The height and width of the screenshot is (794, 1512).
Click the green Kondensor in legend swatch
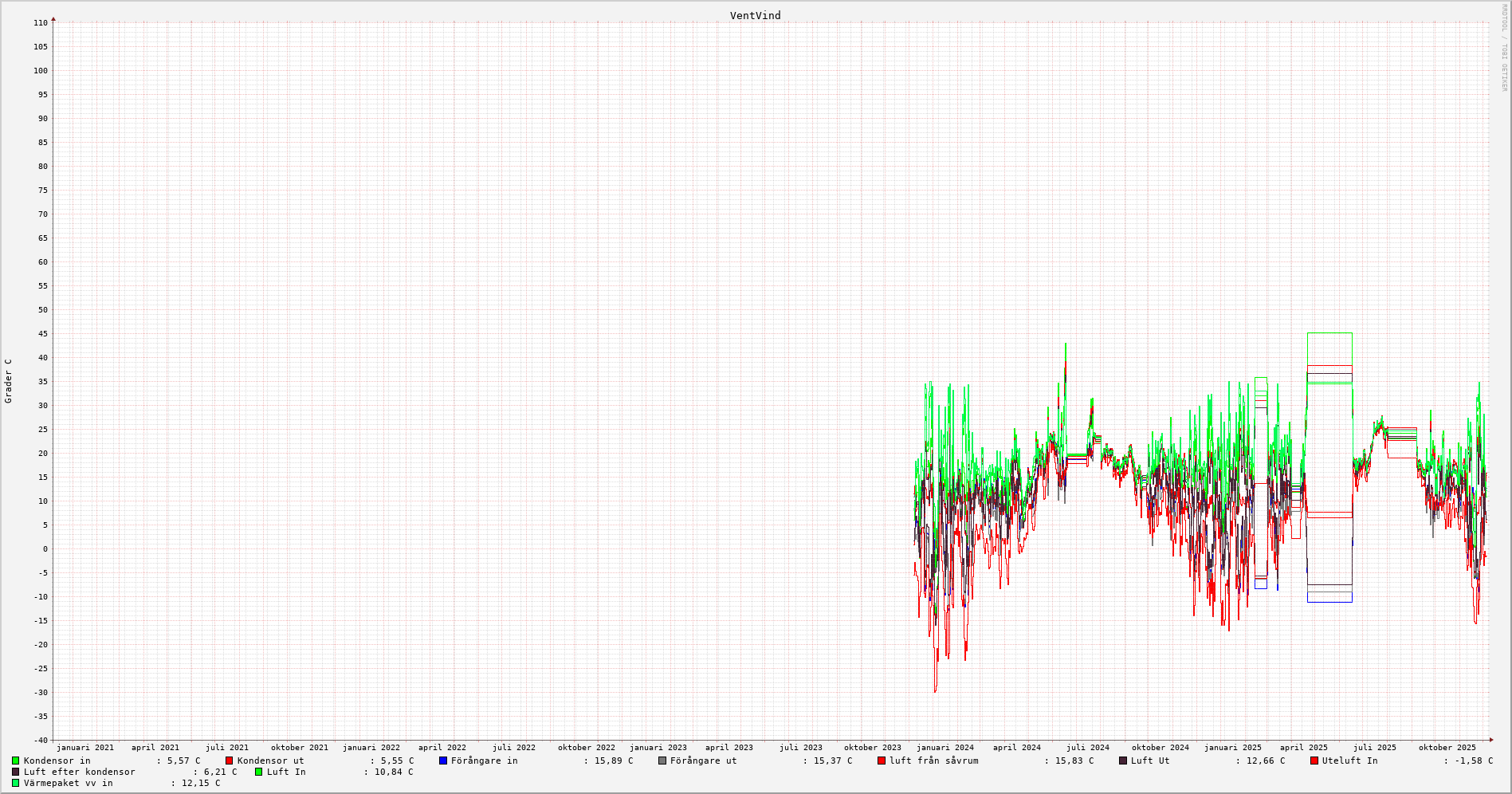coord(15,761)
